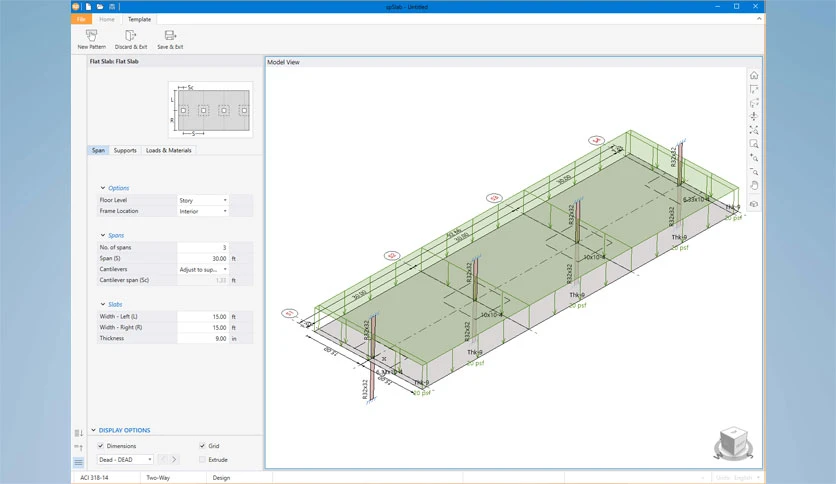Click the zoom extents icon
This screenshot has height=484, width=836.
pyautogui.click(x=754, y=131)
